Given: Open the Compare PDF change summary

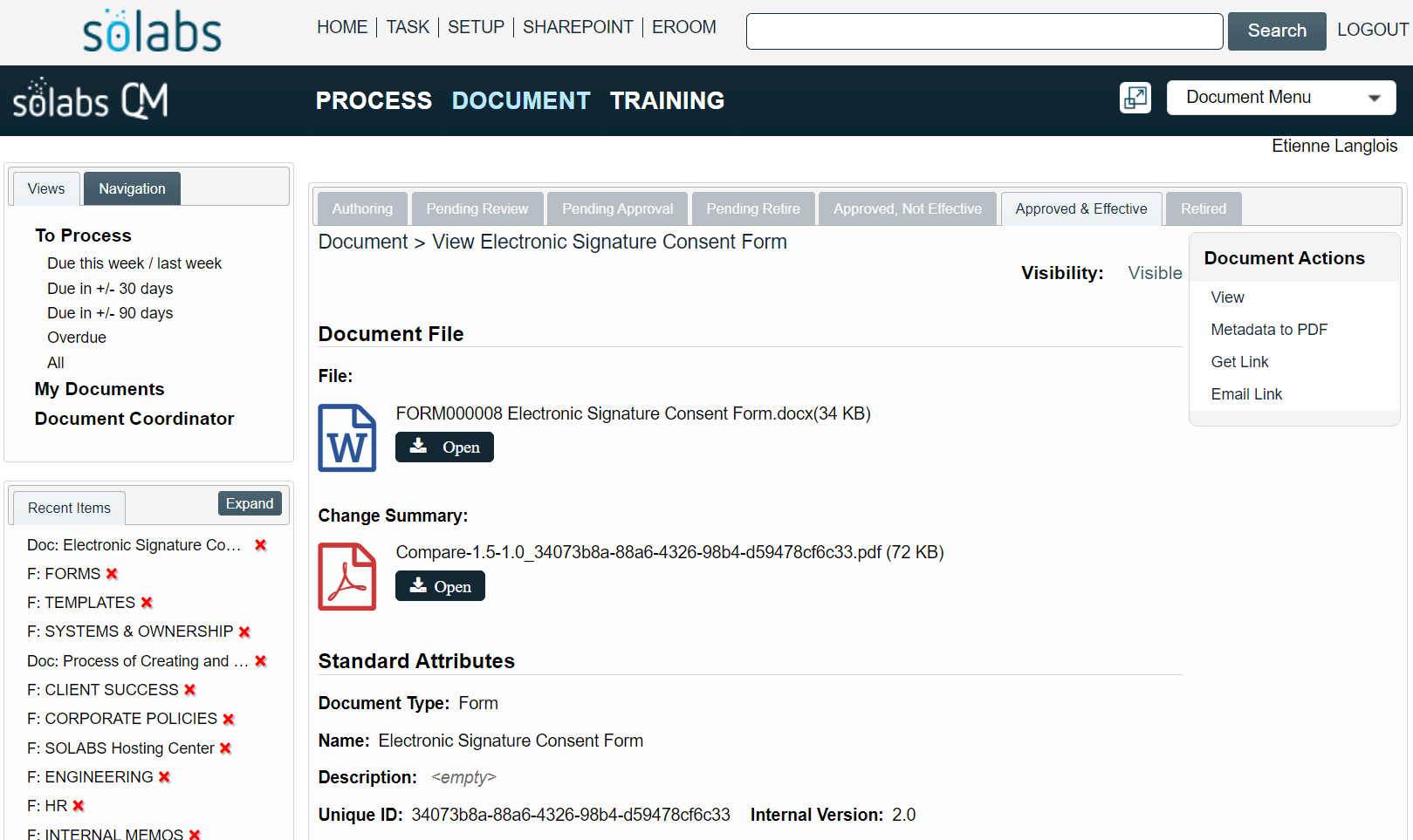Looking at the screenshot, I should [440, 586].
